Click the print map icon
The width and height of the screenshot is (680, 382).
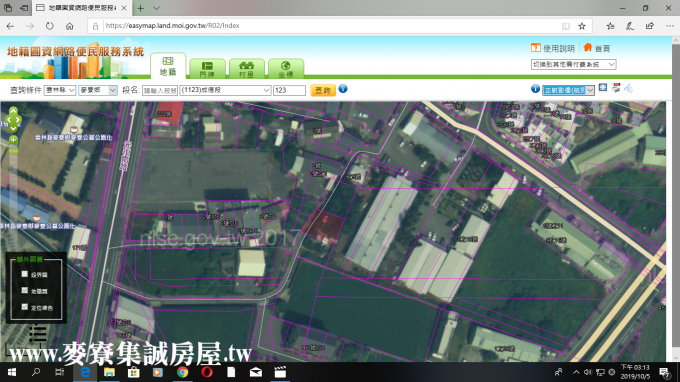pos(616,88)
